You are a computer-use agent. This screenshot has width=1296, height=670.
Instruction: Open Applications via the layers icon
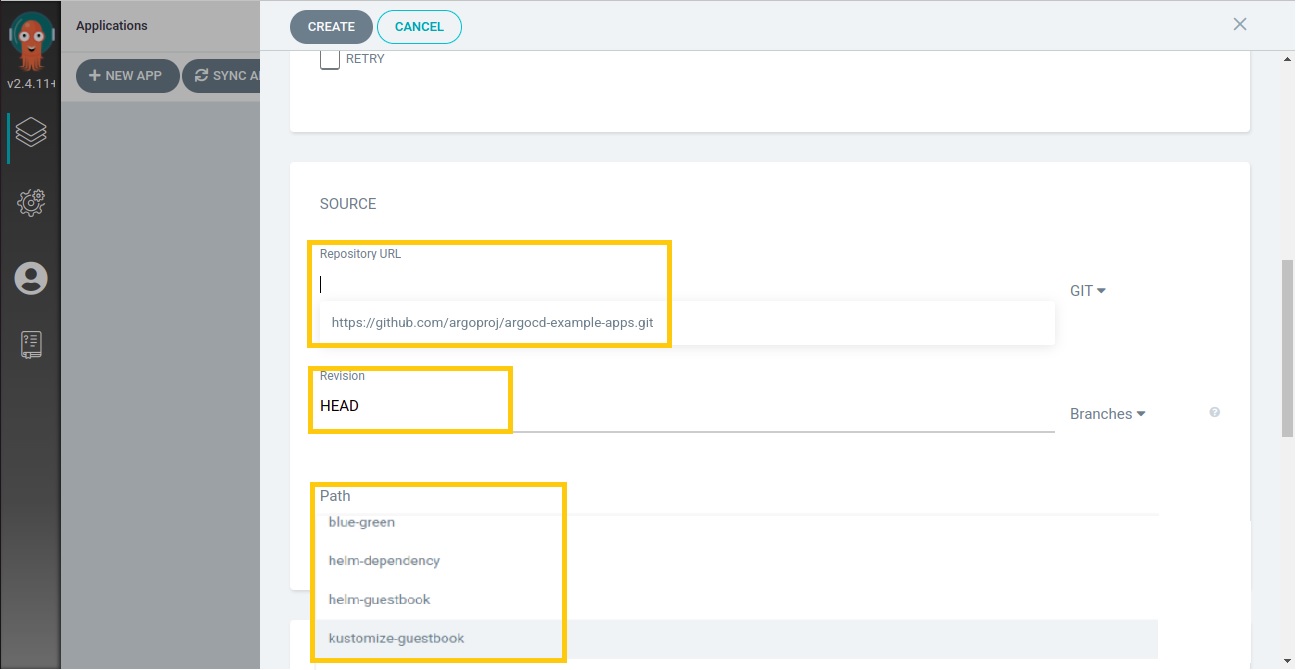click(31, 132)
